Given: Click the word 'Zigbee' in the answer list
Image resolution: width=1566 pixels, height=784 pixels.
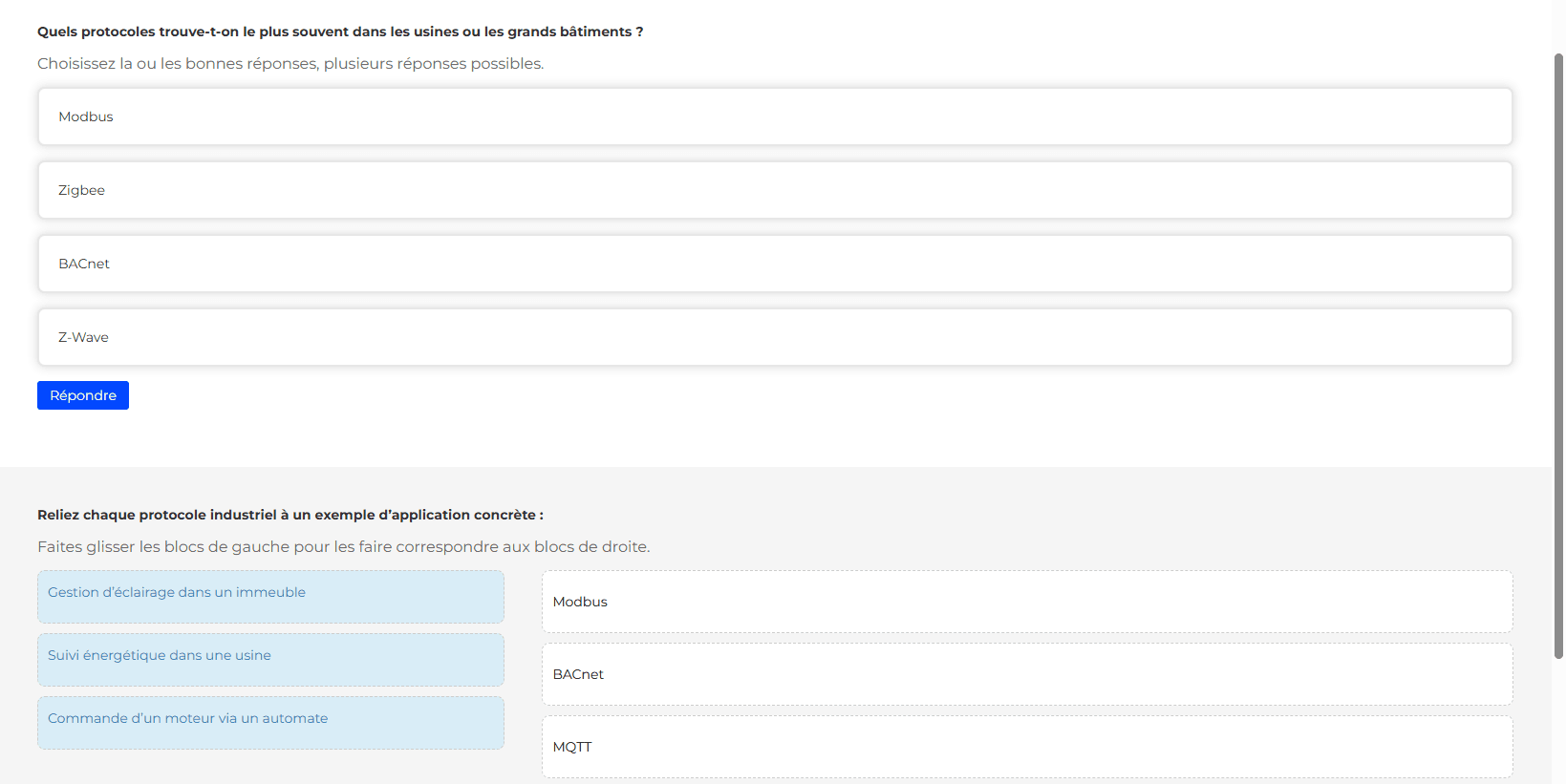Looking at the screenshot, I should pyautogui.click(x=81, y=190).
